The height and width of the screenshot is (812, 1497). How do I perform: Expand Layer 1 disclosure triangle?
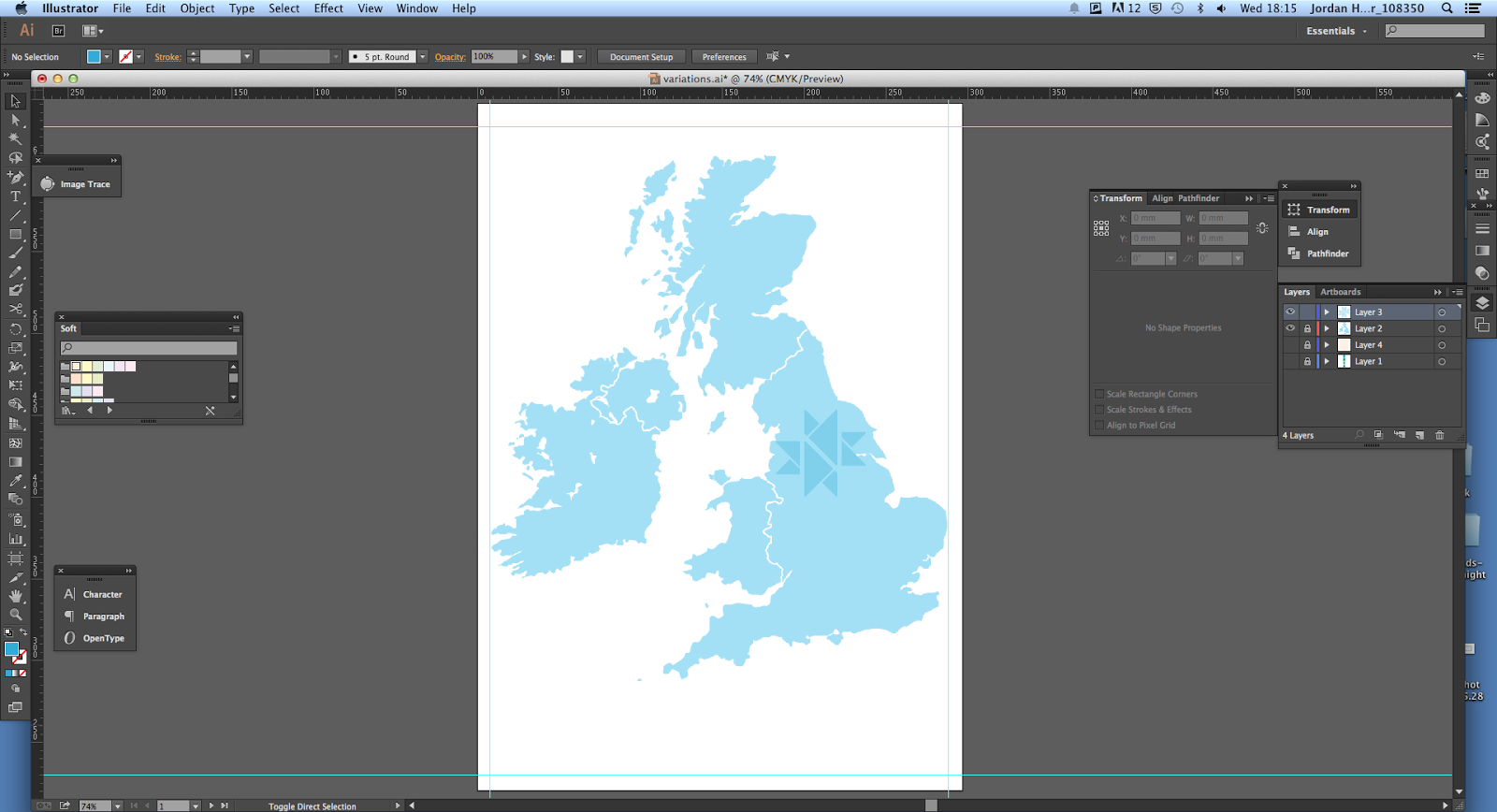click(1327, 361)
